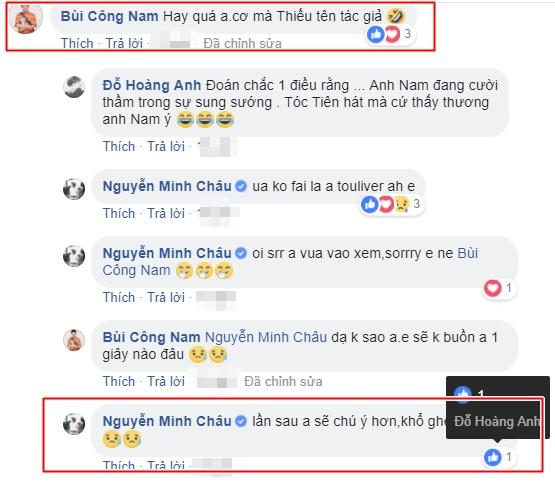Click Trả lời under Bùi Công Nam's top comment
This screenshot has height=485, width=555.
point(124,44)
